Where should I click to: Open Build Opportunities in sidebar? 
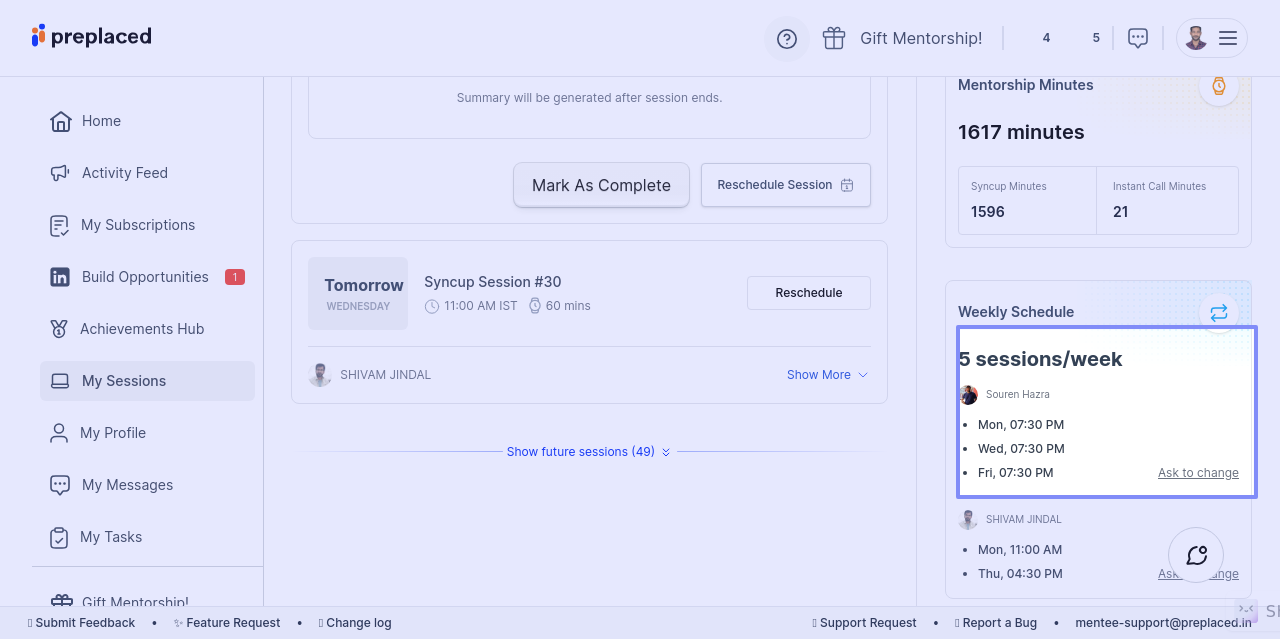[x=145, y=277]
